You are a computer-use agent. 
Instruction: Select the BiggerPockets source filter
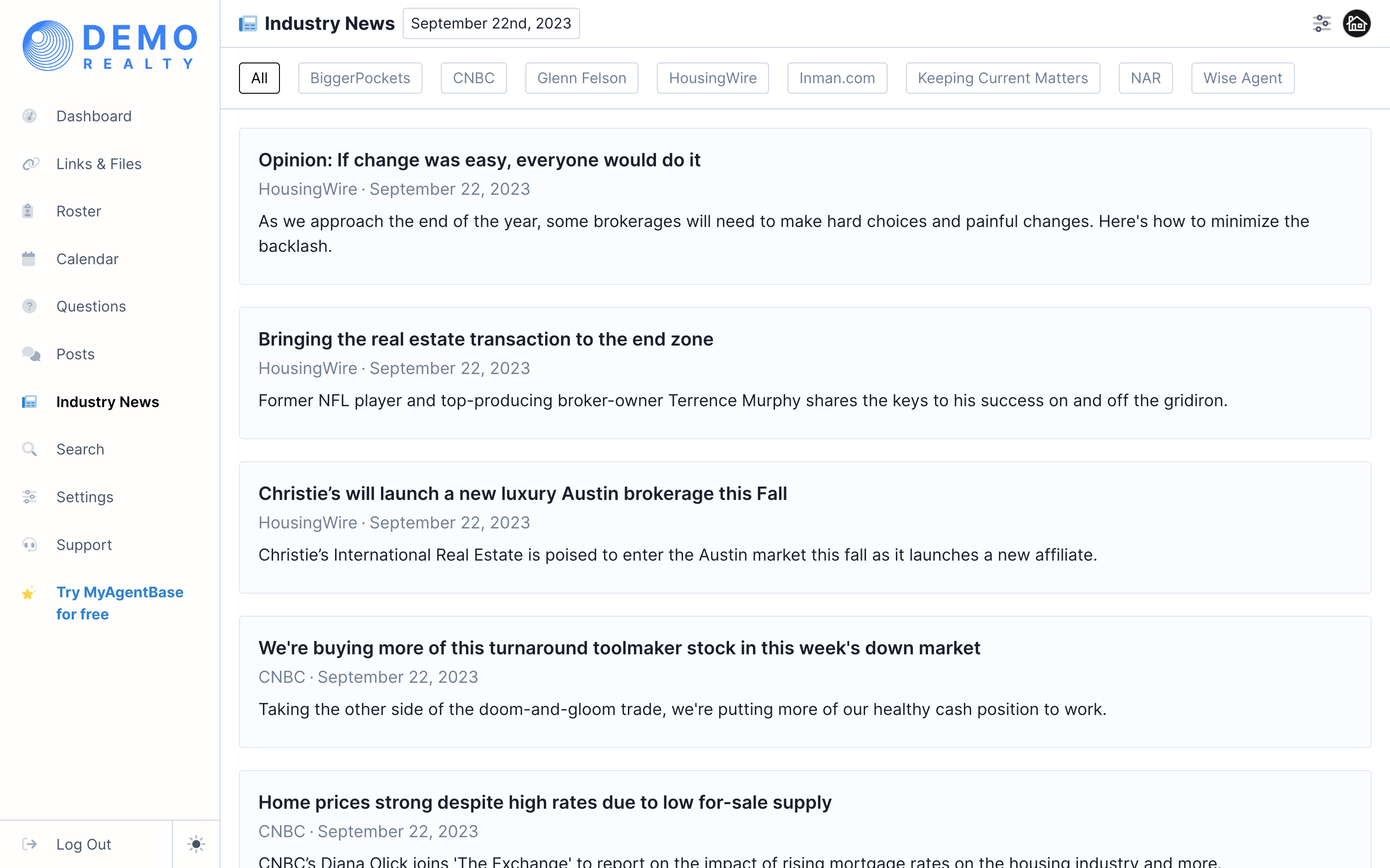coord(360,78)
